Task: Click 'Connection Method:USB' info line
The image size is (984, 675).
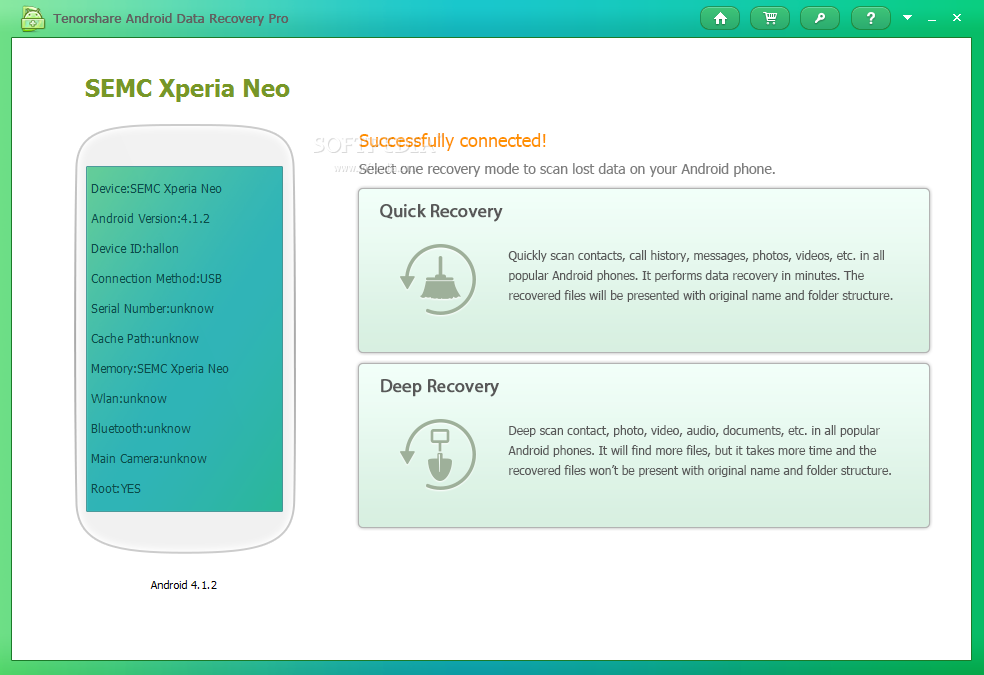Action: [x=156, y=279]
